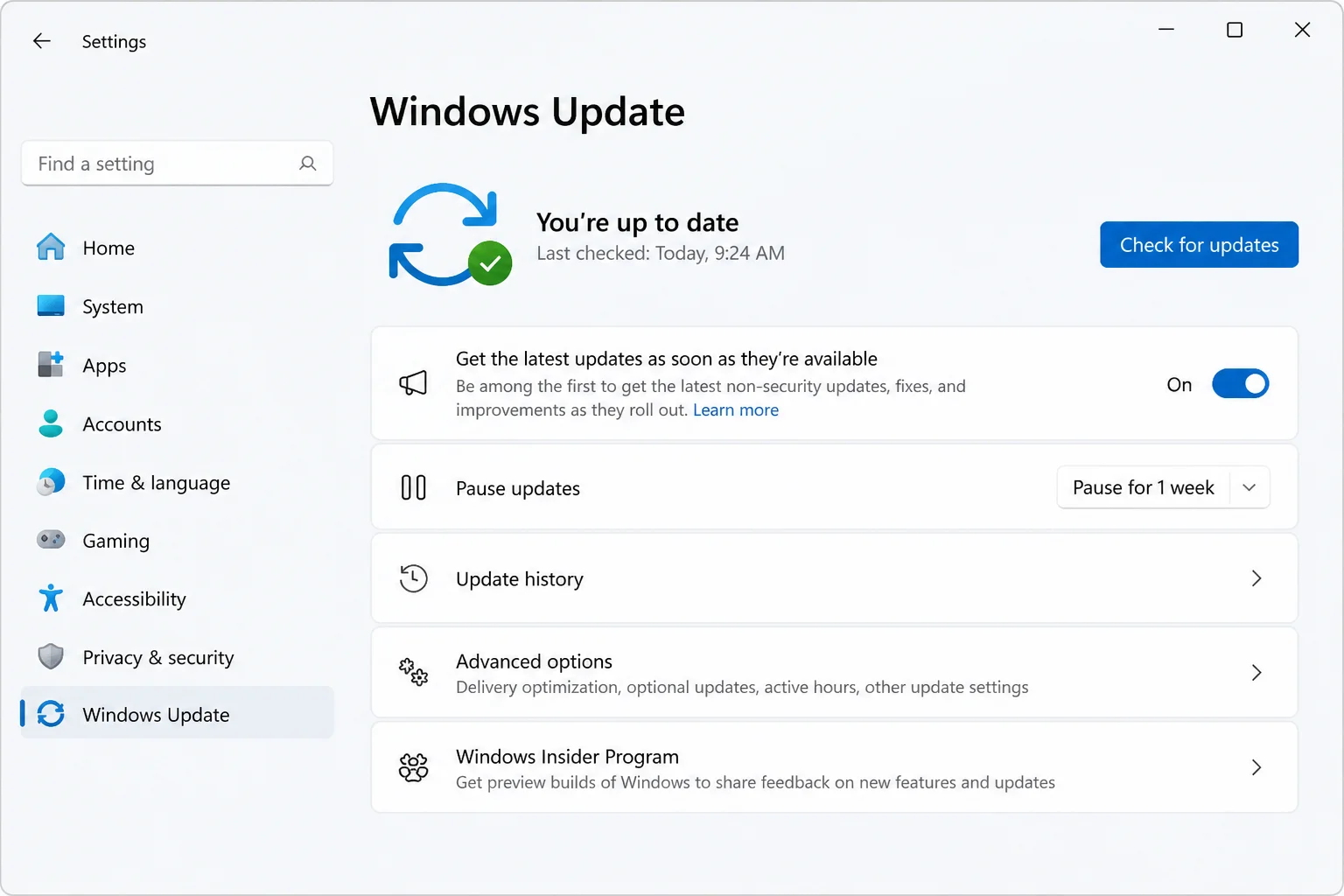Expand Update history chevron
This screenshot has height=896, width=1344.
[1256, 578]
